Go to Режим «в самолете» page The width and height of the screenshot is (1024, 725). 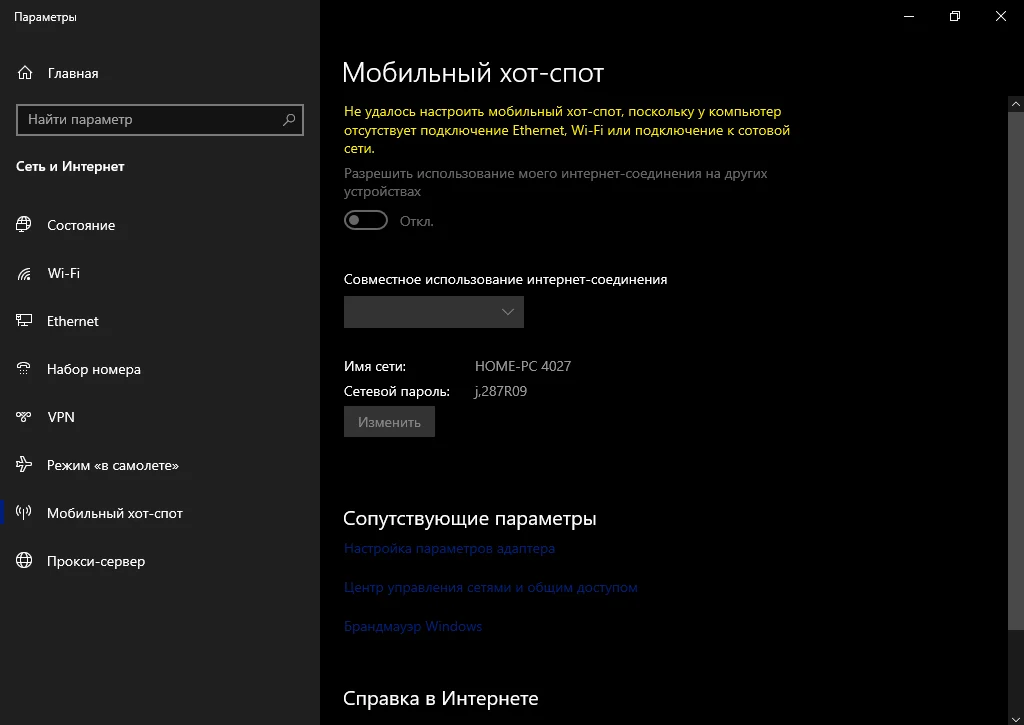(113, 465)
